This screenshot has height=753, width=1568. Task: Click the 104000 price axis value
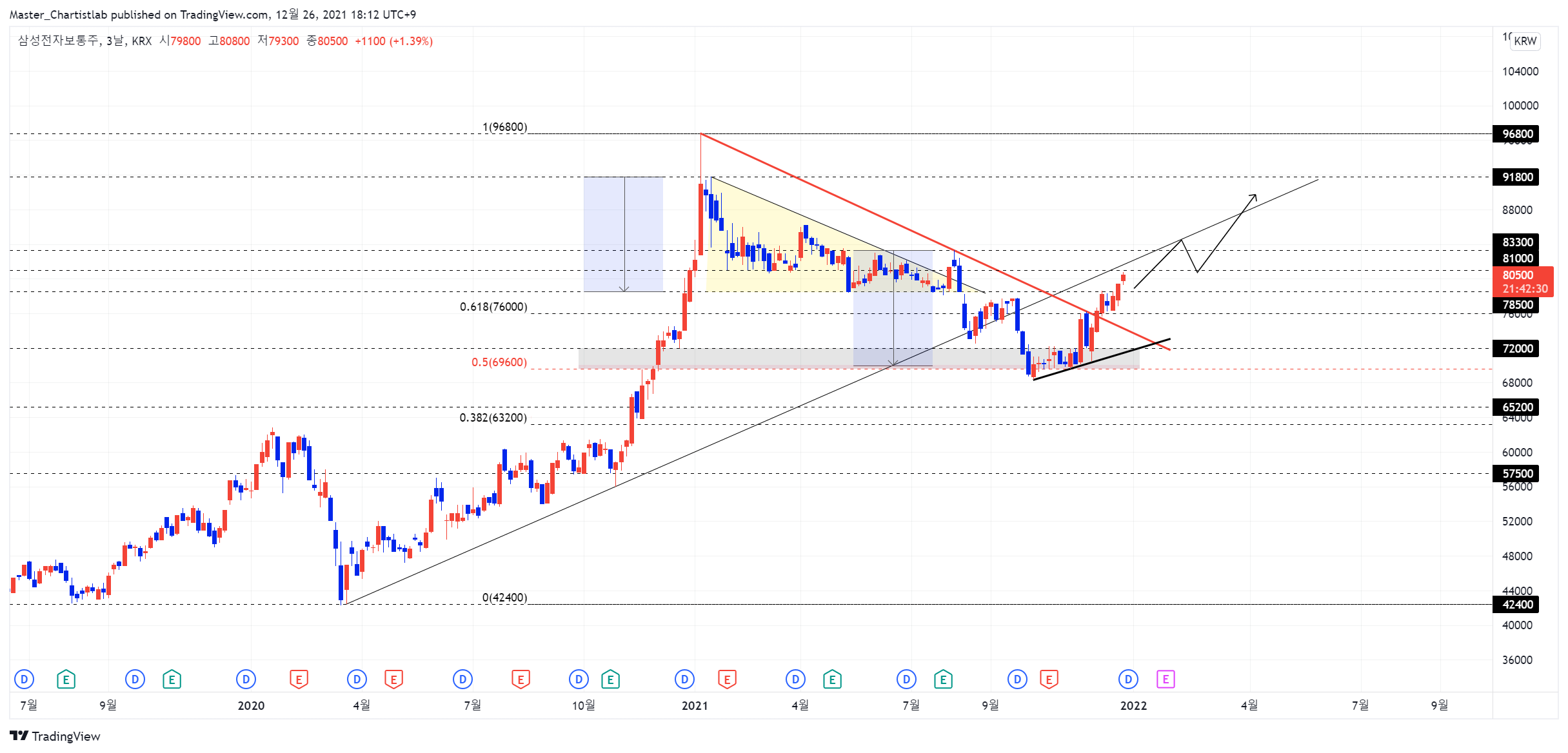(1520, 72)
